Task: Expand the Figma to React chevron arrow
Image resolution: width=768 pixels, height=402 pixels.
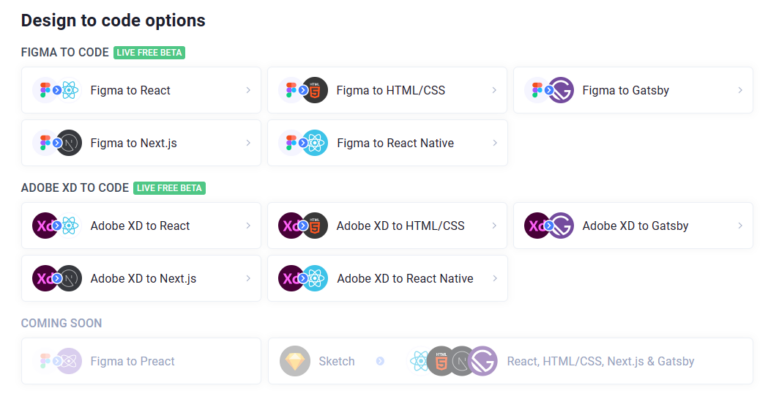Action: (248, 90)
